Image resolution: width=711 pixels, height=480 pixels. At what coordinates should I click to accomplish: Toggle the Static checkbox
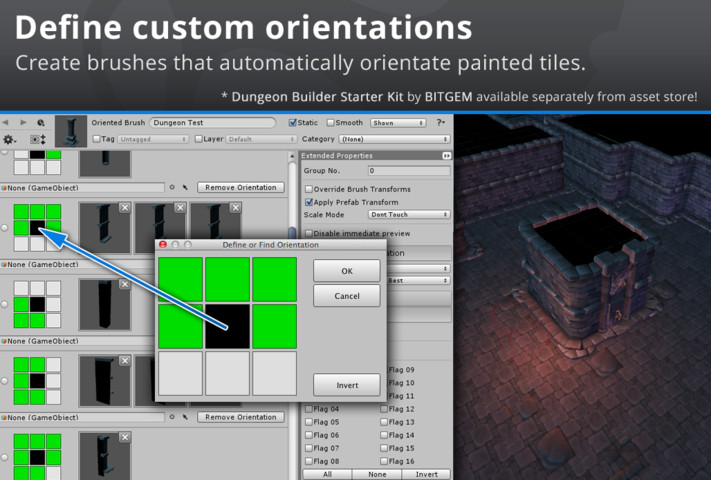[292, 122]
